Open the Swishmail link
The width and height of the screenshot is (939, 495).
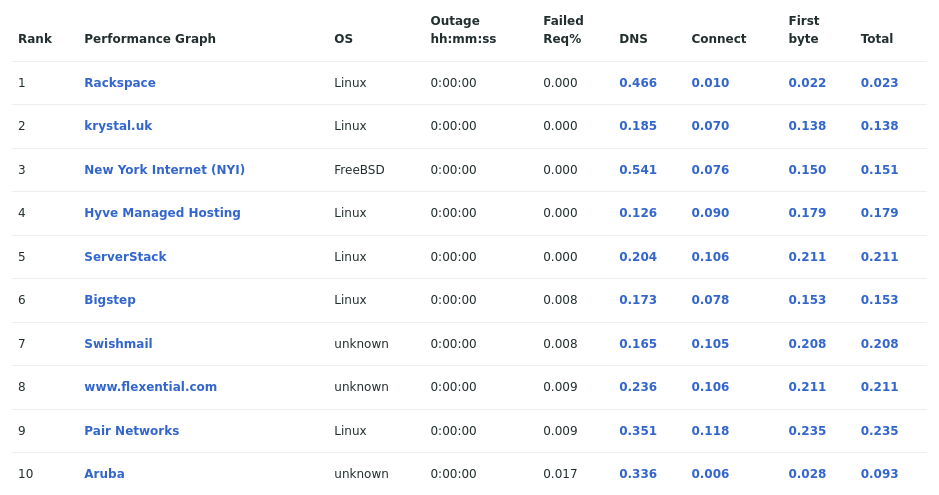point(118,344)
